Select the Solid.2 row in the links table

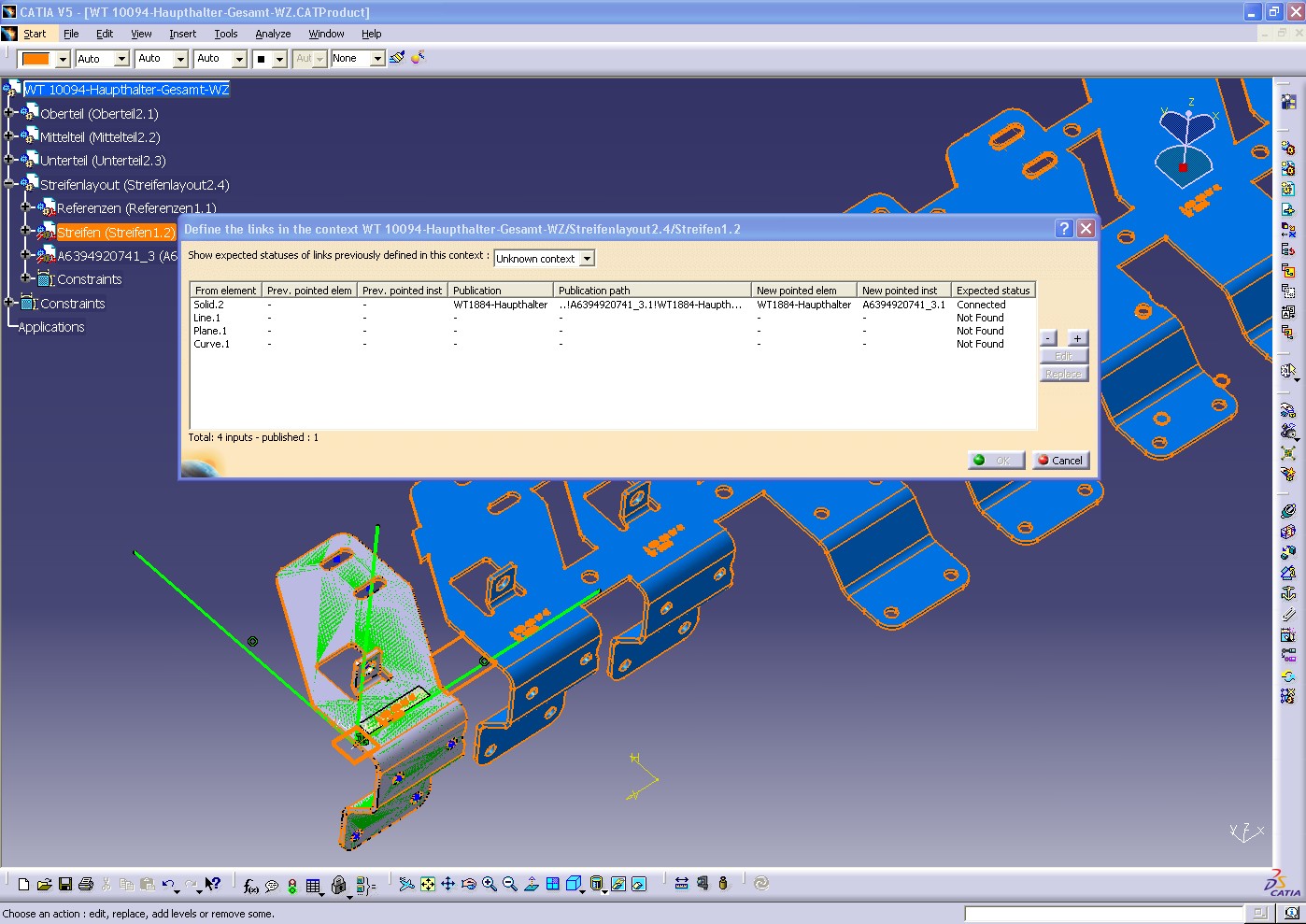point(612,305)
